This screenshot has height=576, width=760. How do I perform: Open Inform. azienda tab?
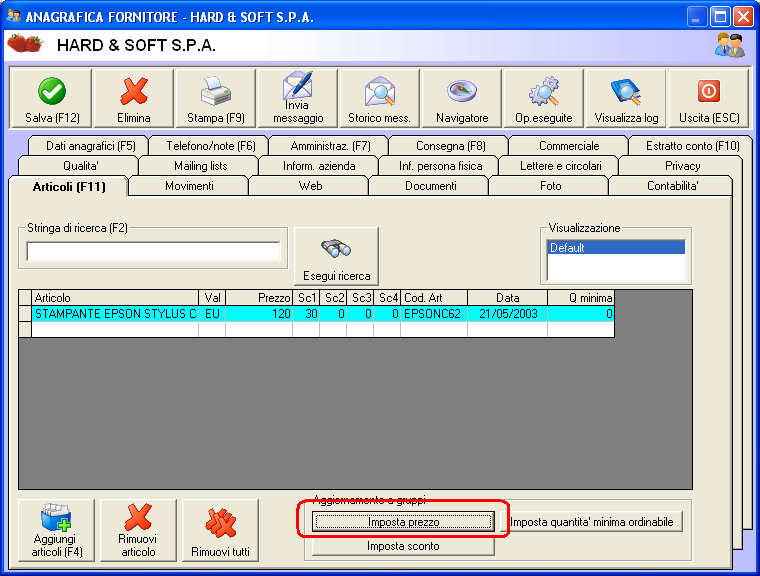click(319, 166)
